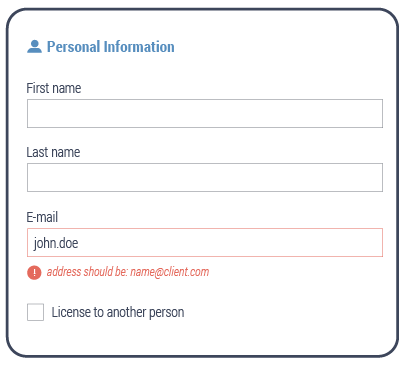Click the E-mail label
This screenshot has width=406, height=366.
42,217
